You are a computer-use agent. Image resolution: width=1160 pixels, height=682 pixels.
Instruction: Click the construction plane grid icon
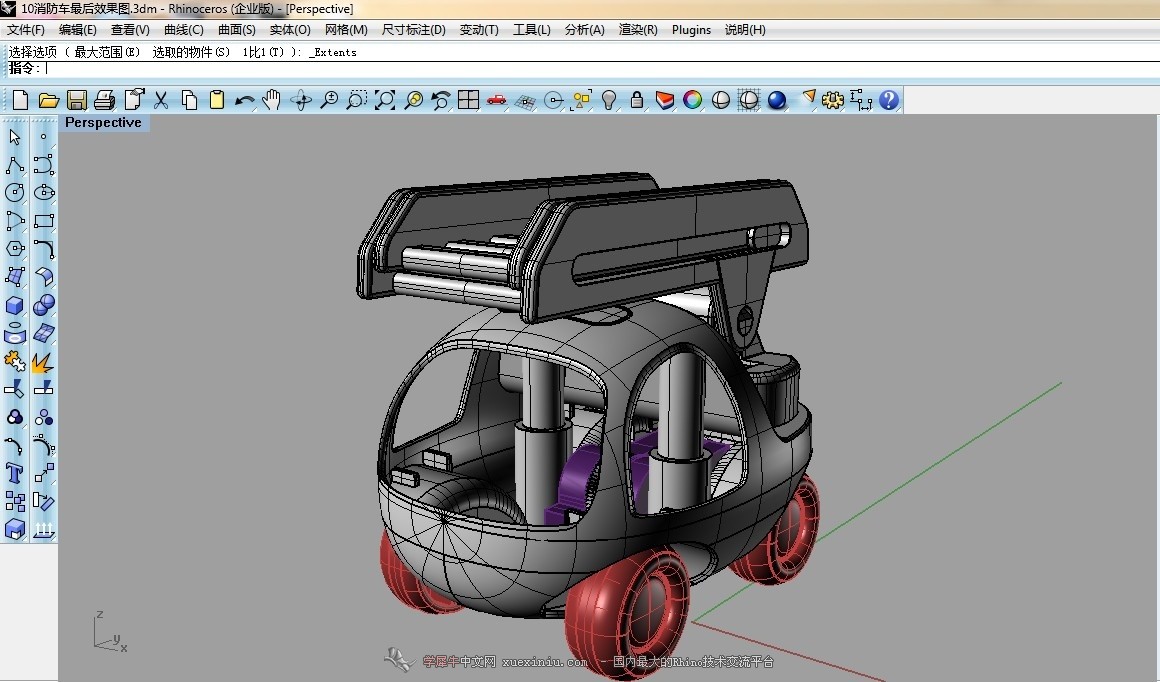point(525,100)
